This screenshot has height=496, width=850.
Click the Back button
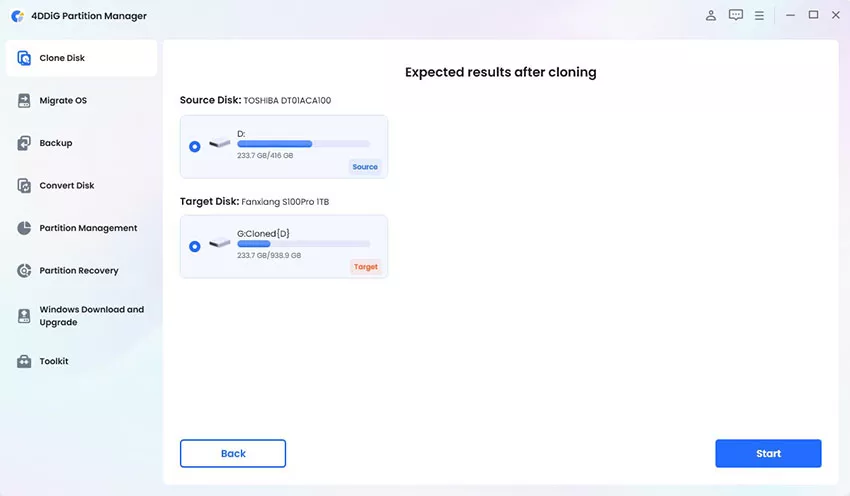pyautogui.click(x=233, y=453)
